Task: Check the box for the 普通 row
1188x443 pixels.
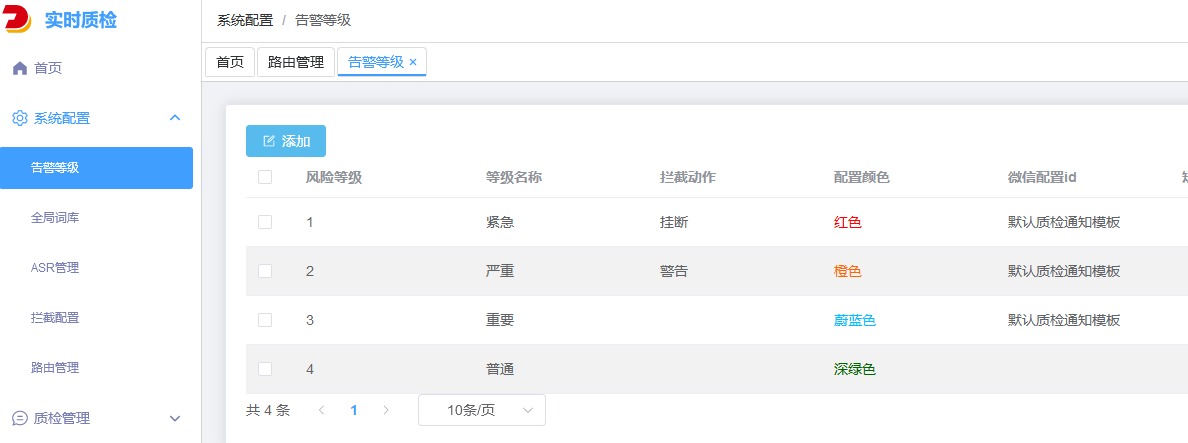Action: pos(265,369)
